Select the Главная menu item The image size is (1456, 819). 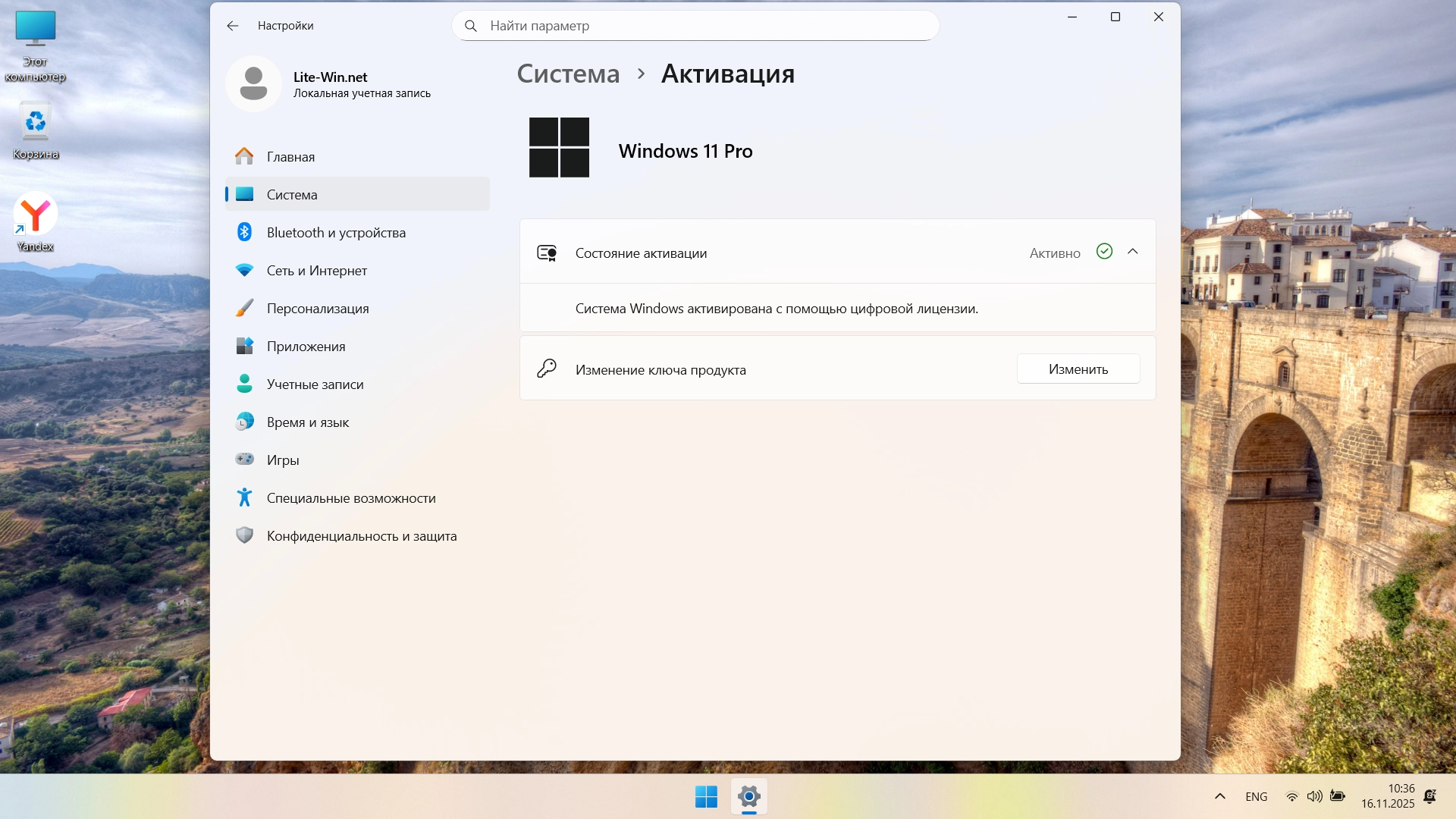[x=290, y=157]
